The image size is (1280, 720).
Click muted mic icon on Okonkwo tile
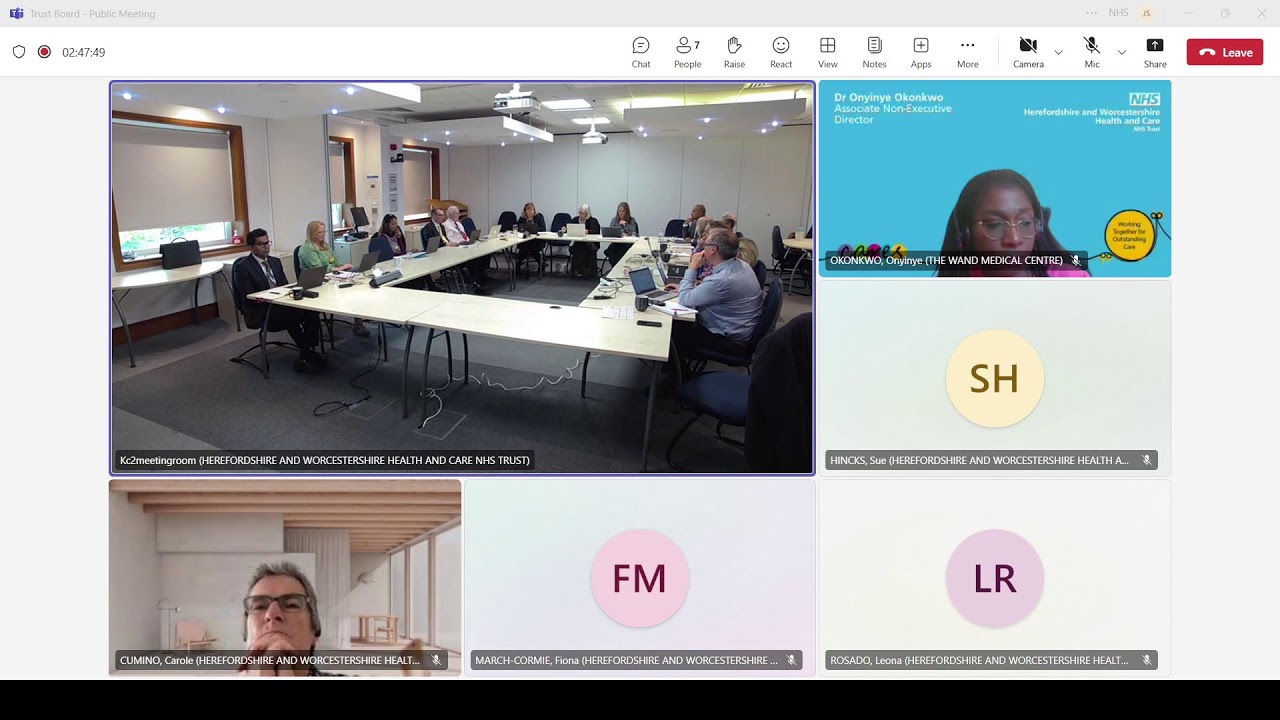point(1076,260)
